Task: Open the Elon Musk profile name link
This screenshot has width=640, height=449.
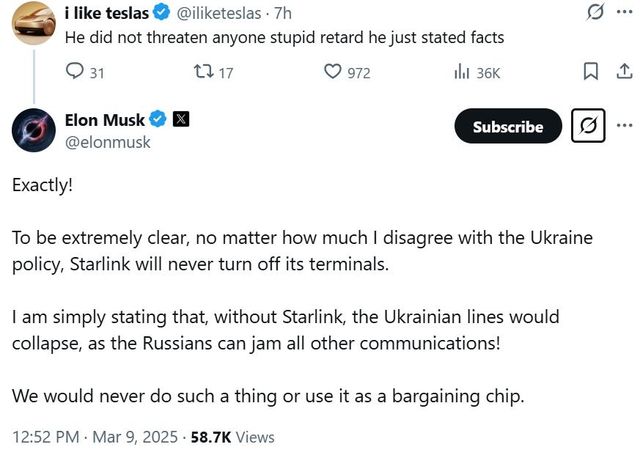Action: [x=105, y=121]
